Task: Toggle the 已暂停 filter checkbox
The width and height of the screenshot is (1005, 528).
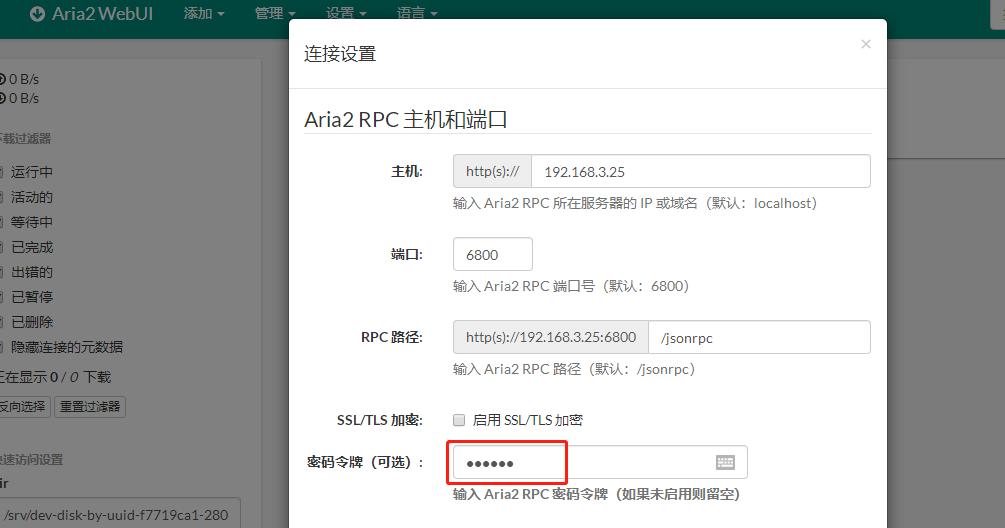Action: [x=1, y=297]
